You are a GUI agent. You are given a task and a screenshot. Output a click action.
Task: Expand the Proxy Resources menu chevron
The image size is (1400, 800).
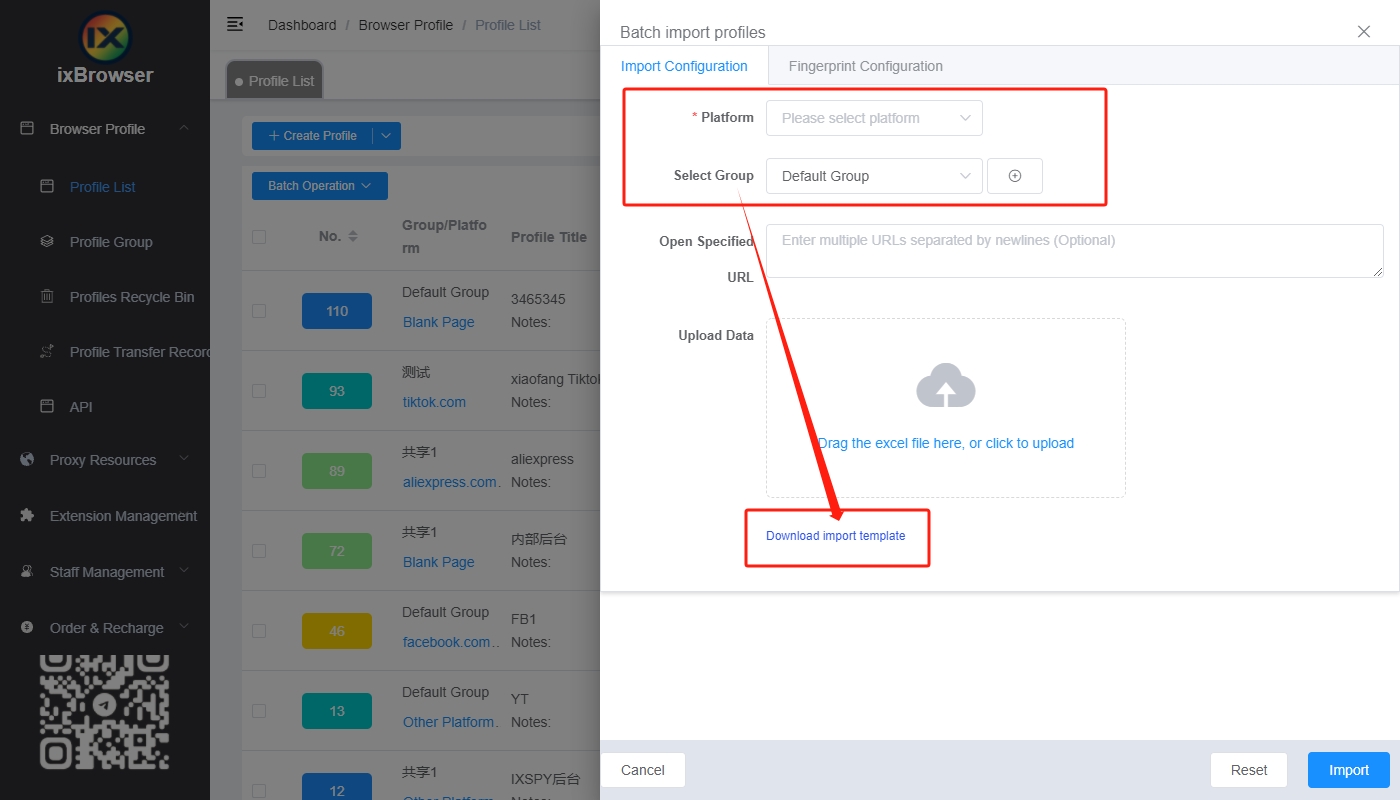point(184,459)
